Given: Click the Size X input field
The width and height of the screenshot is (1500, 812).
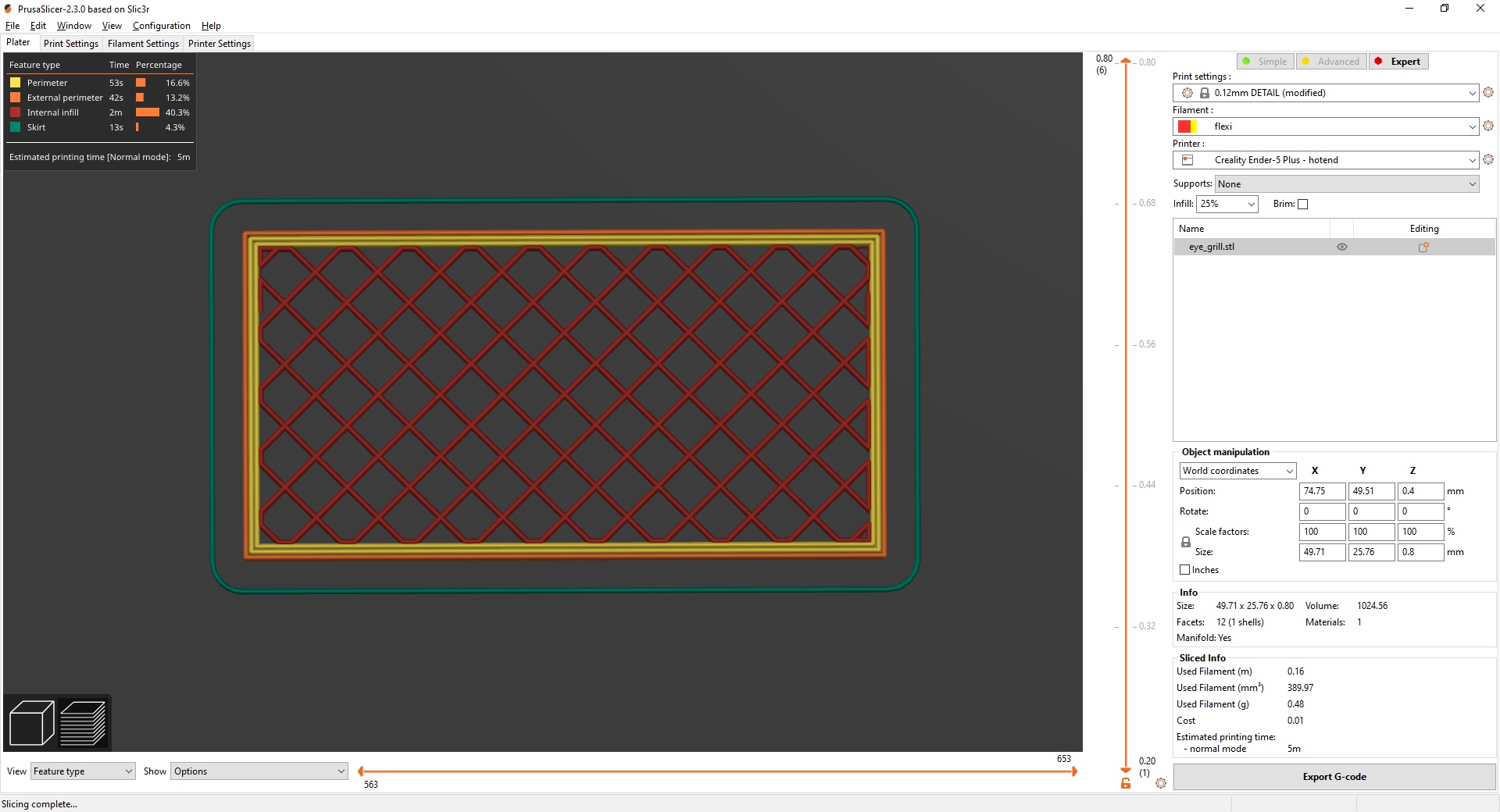Looking at the screenshot, I should click(x=1322, y=552).
